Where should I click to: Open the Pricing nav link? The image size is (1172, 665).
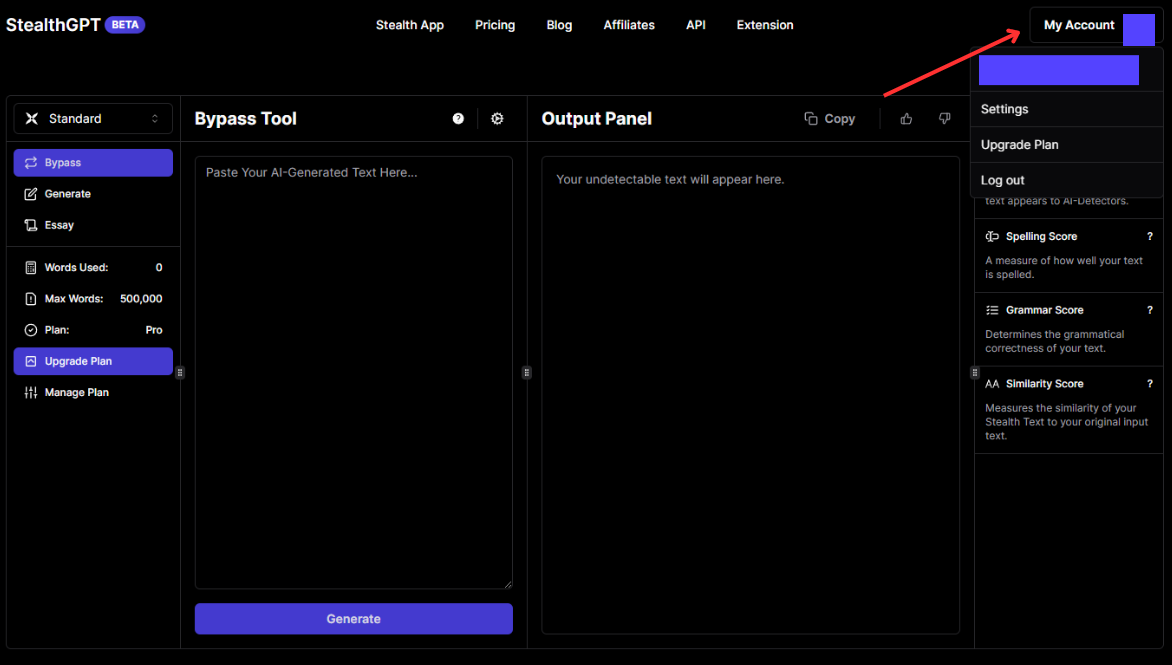tap(495, 25)
